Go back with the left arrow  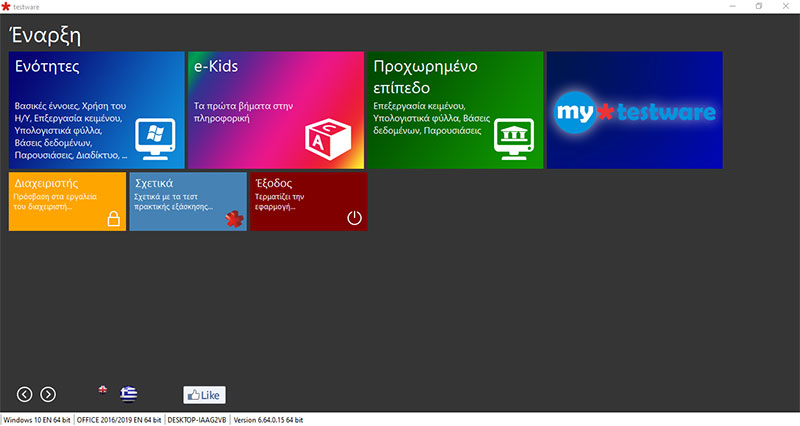[x=24, y=394]
